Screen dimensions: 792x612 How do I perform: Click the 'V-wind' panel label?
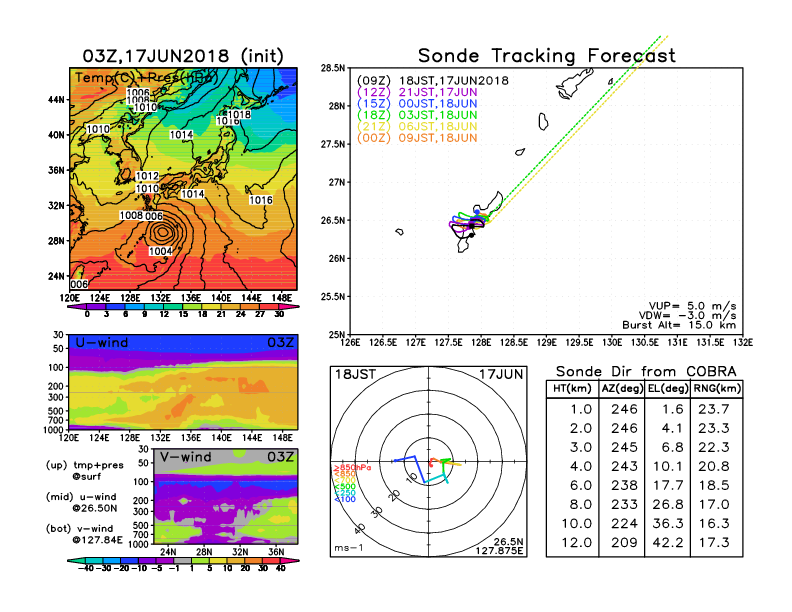(185, 457)
